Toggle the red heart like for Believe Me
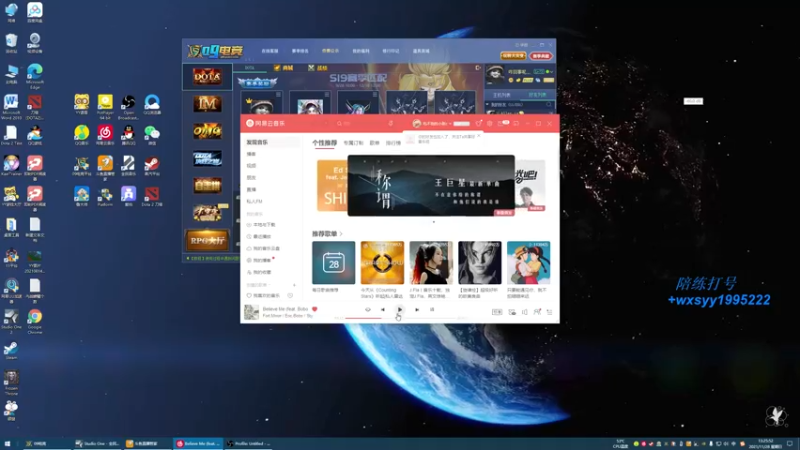The image size is (800, 450). point(314,309)
